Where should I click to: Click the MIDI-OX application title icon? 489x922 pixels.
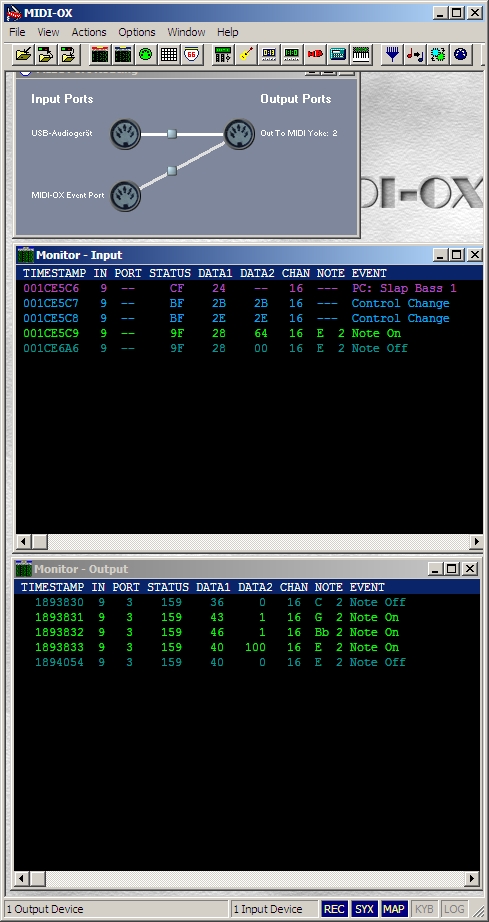(x=13, y=12)
